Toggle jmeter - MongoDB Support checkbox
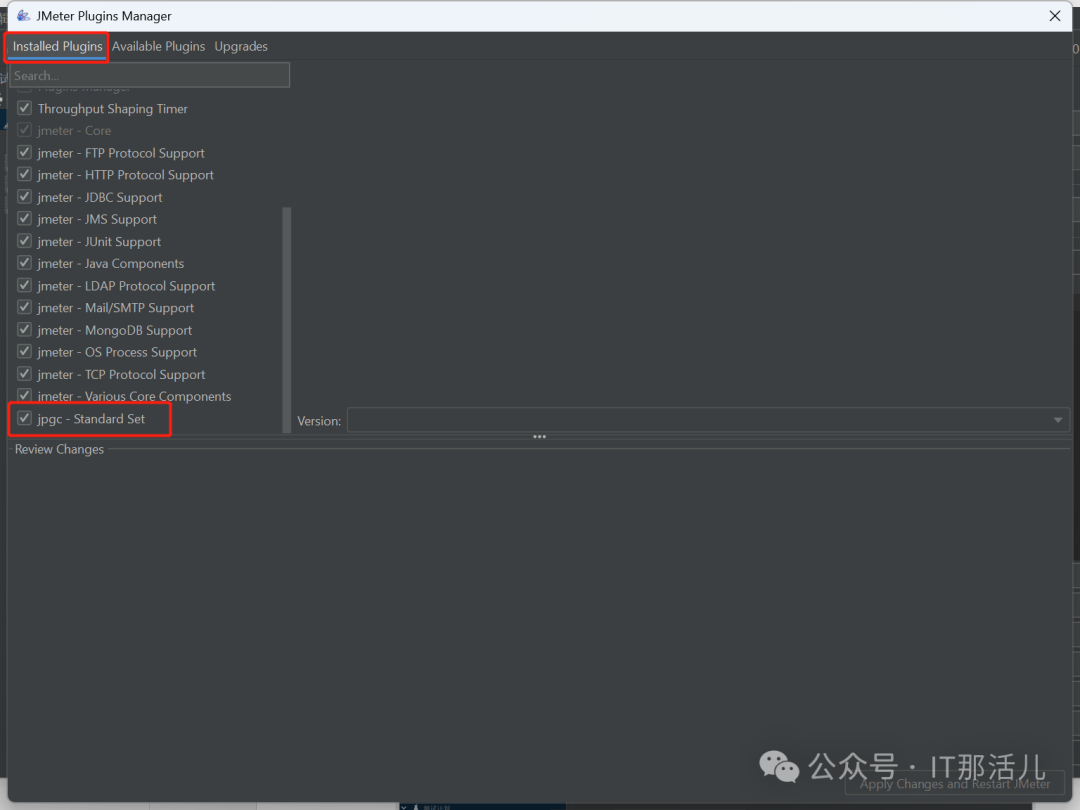1080x810 pixels. 25,329
